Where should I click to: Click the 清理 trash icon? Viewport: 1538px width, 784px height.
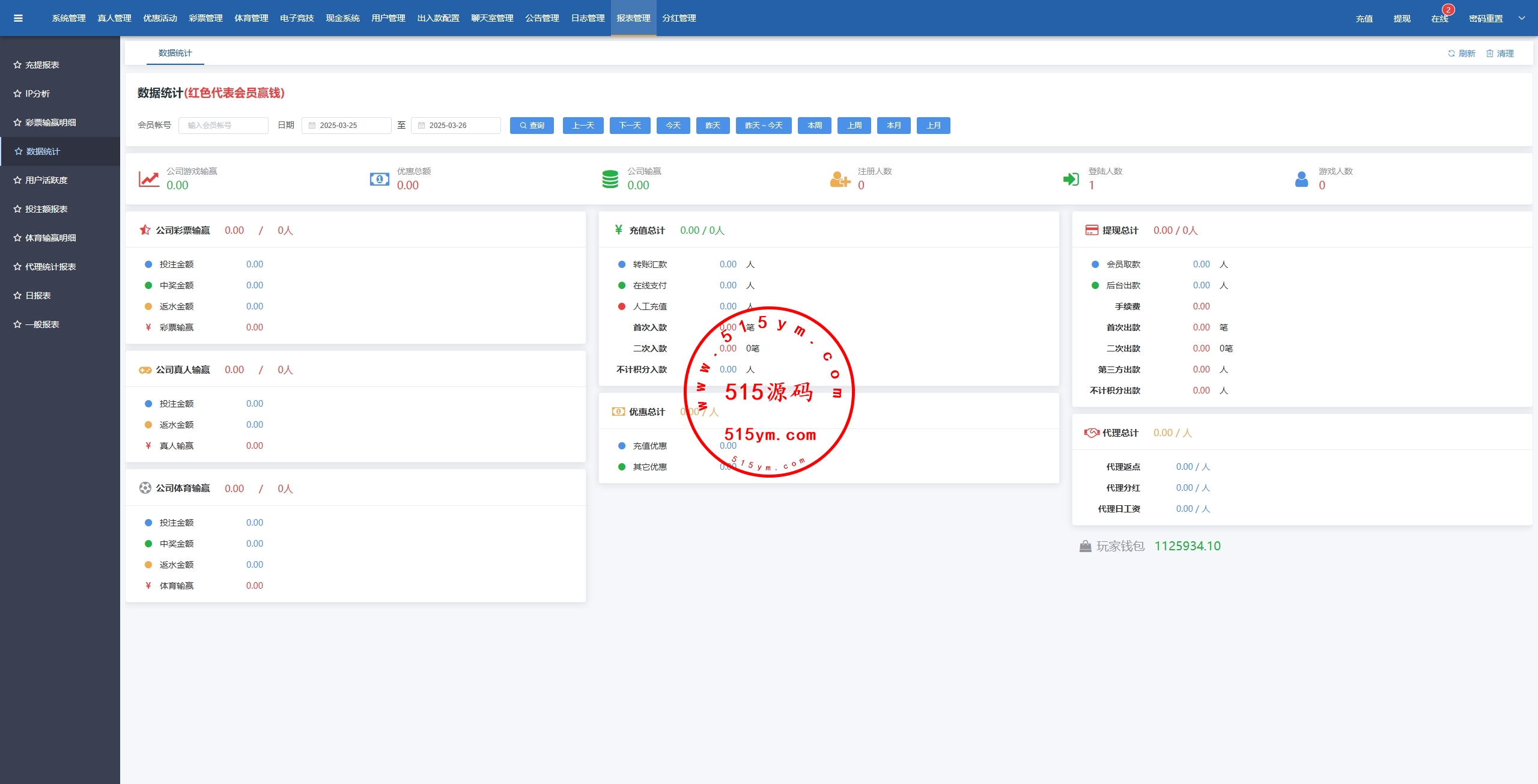1490,53
